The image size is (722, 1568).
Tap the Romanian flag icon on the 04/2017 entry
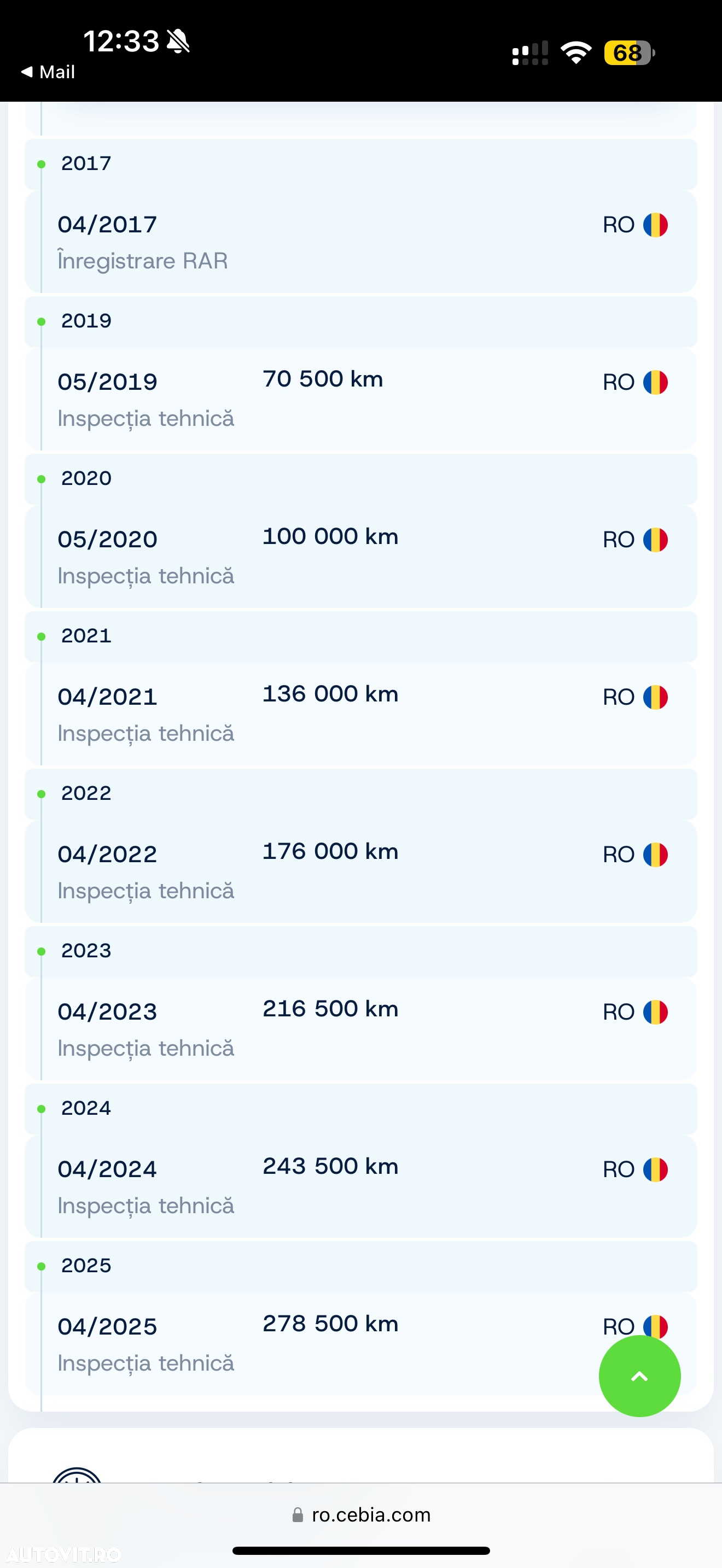pos(656,225)
